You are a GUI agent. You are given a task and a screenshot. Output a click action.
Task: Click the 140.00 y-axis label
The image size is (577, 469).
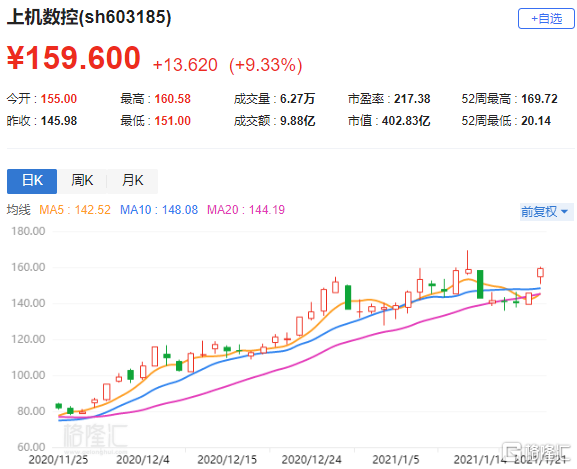(28, 303)
